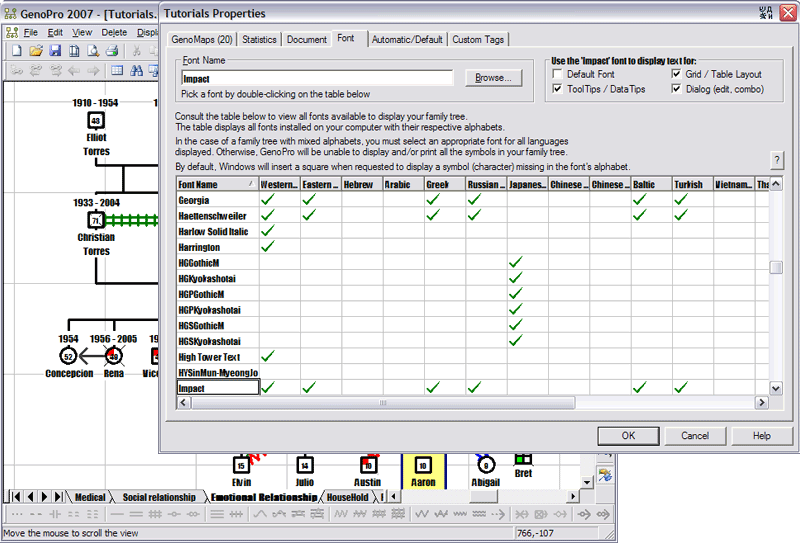Screen dimensions: 800x543
Task: Select Rena deceased circle symbol
Action: [114, 356]
